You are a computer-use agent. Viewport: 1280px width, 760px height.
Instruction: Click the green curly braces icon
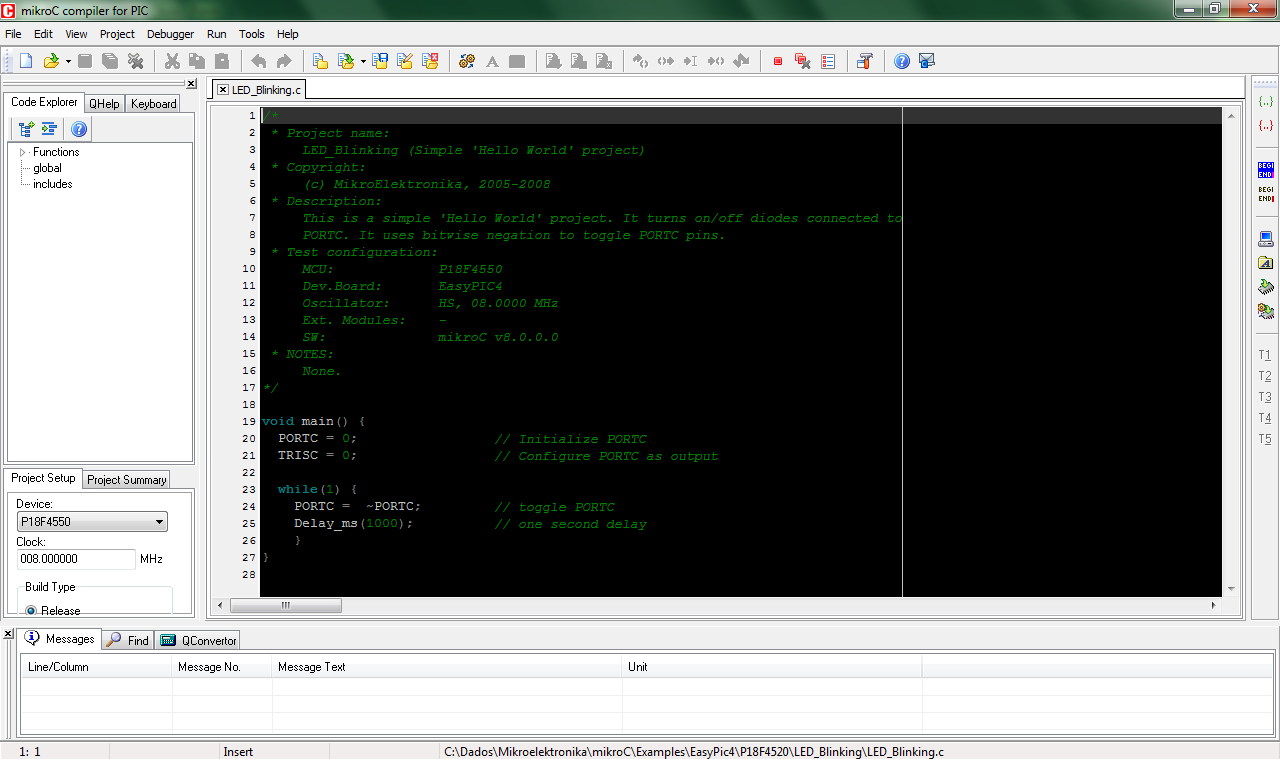tap(1266, 102)
